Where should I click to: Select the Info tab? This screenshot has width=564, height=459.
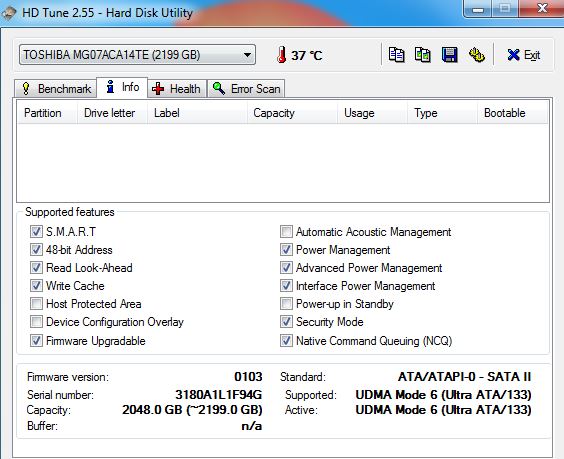(122, 87)
